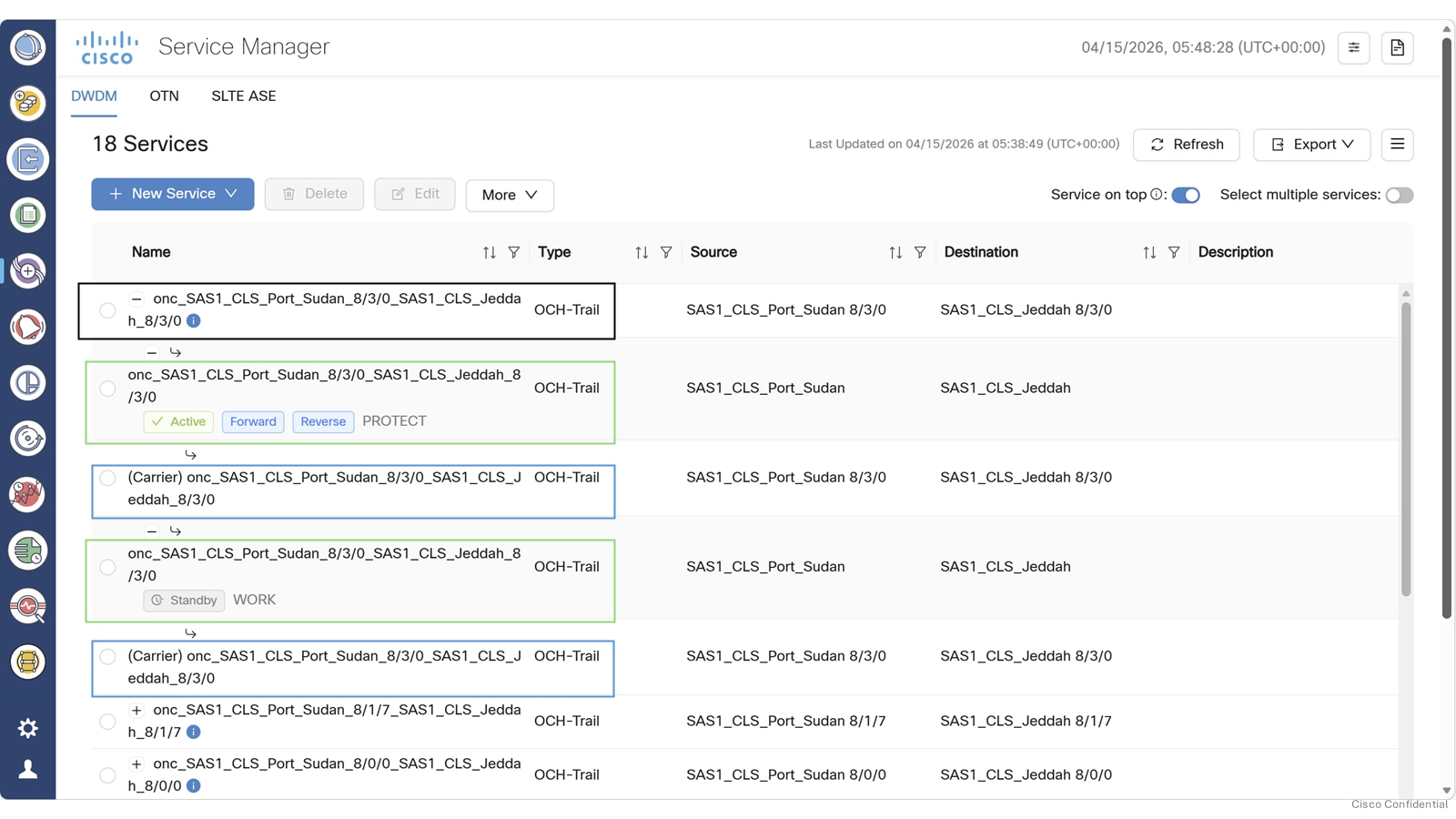Expand the onc_SAS1_CLS_Port_Sudan_8/0/0 service row
The image size is (1456, 819).
point(136,763)
